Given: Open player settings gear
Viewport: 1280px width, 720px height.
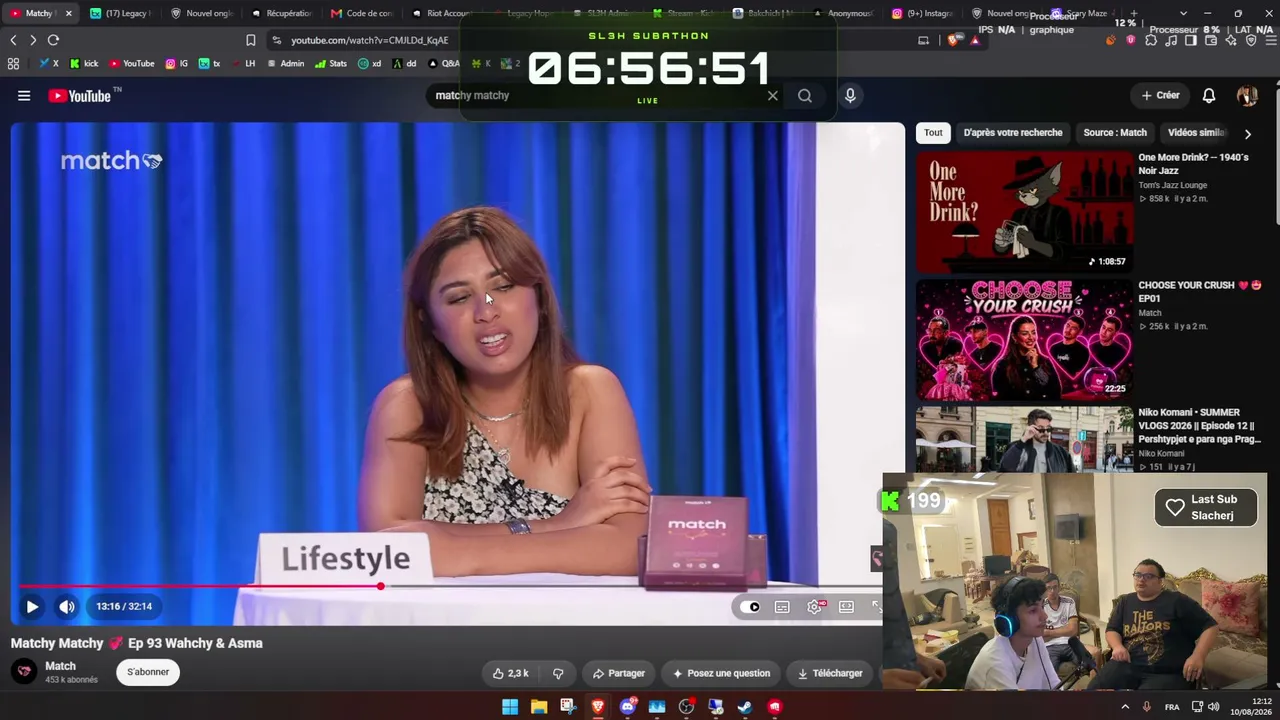Looking at the screenshot, I should tap(815, 607).
